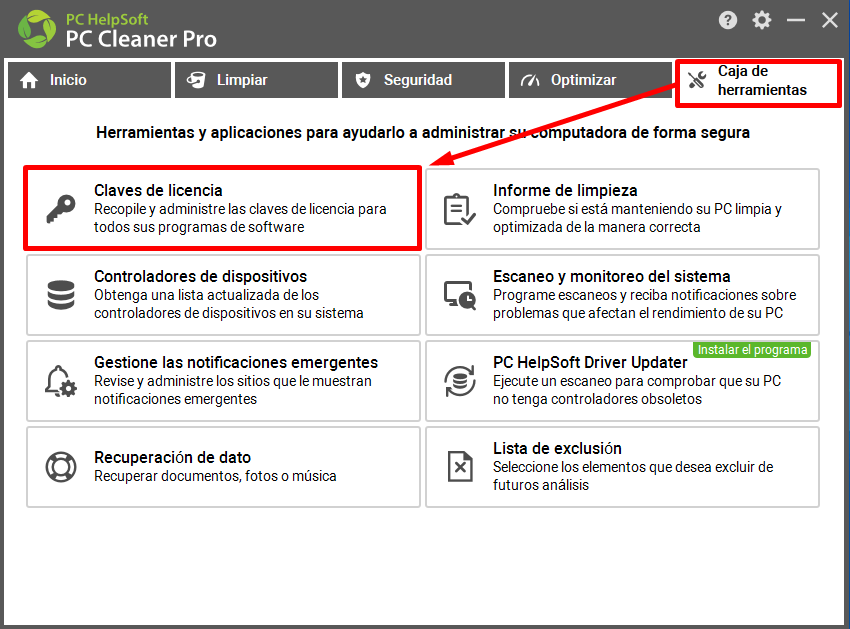Screen dimensions: 850x629
Task: Click the clipboard icon for Informe de limpieza
Action: coord(460,209)
